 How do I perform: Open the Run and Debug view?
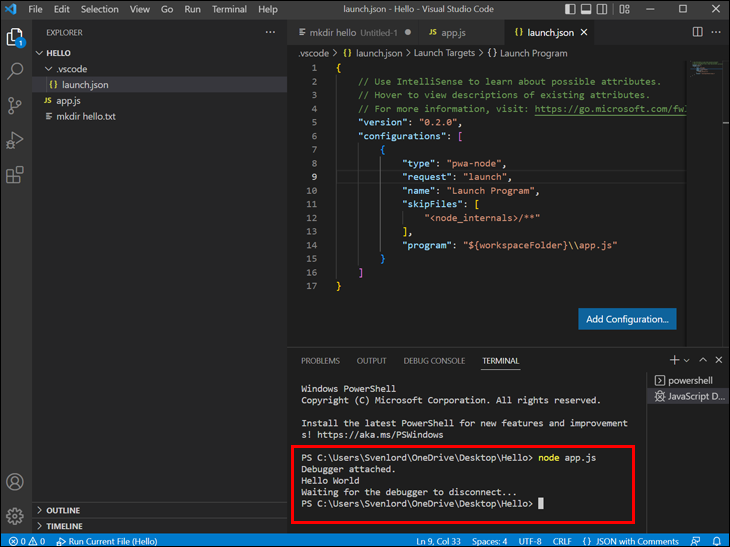pyautogui.click(x=15, y=140)
